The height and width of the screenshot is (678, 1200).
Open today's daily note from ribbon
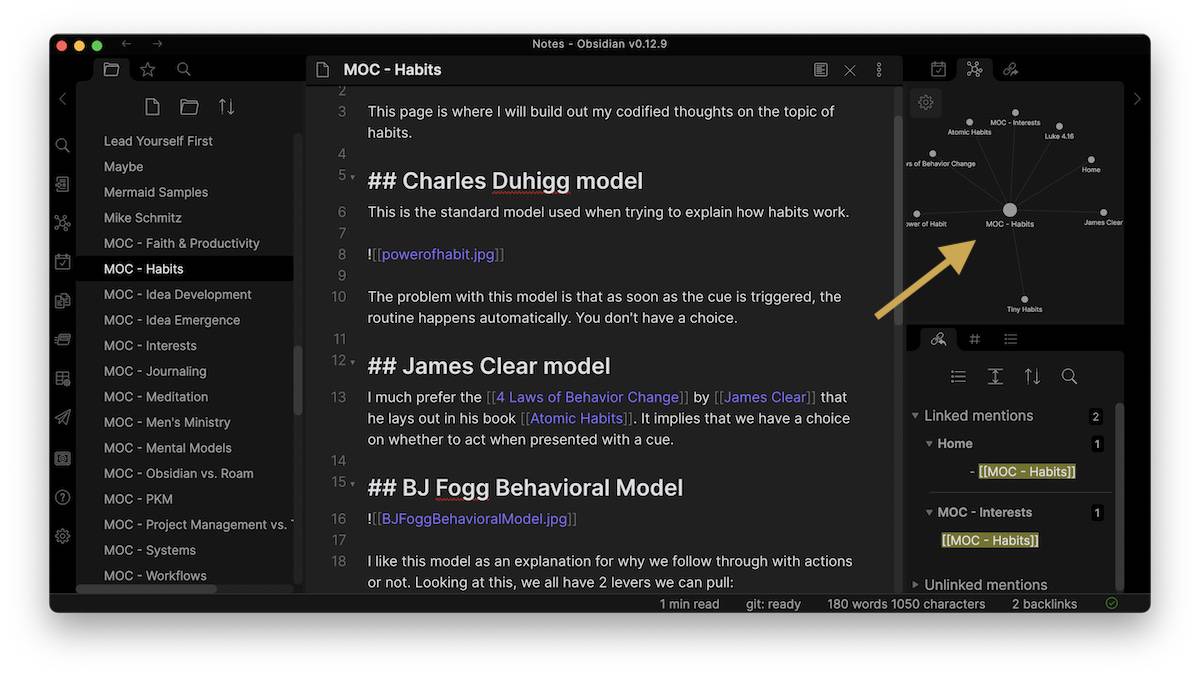(x=63, y=262)
